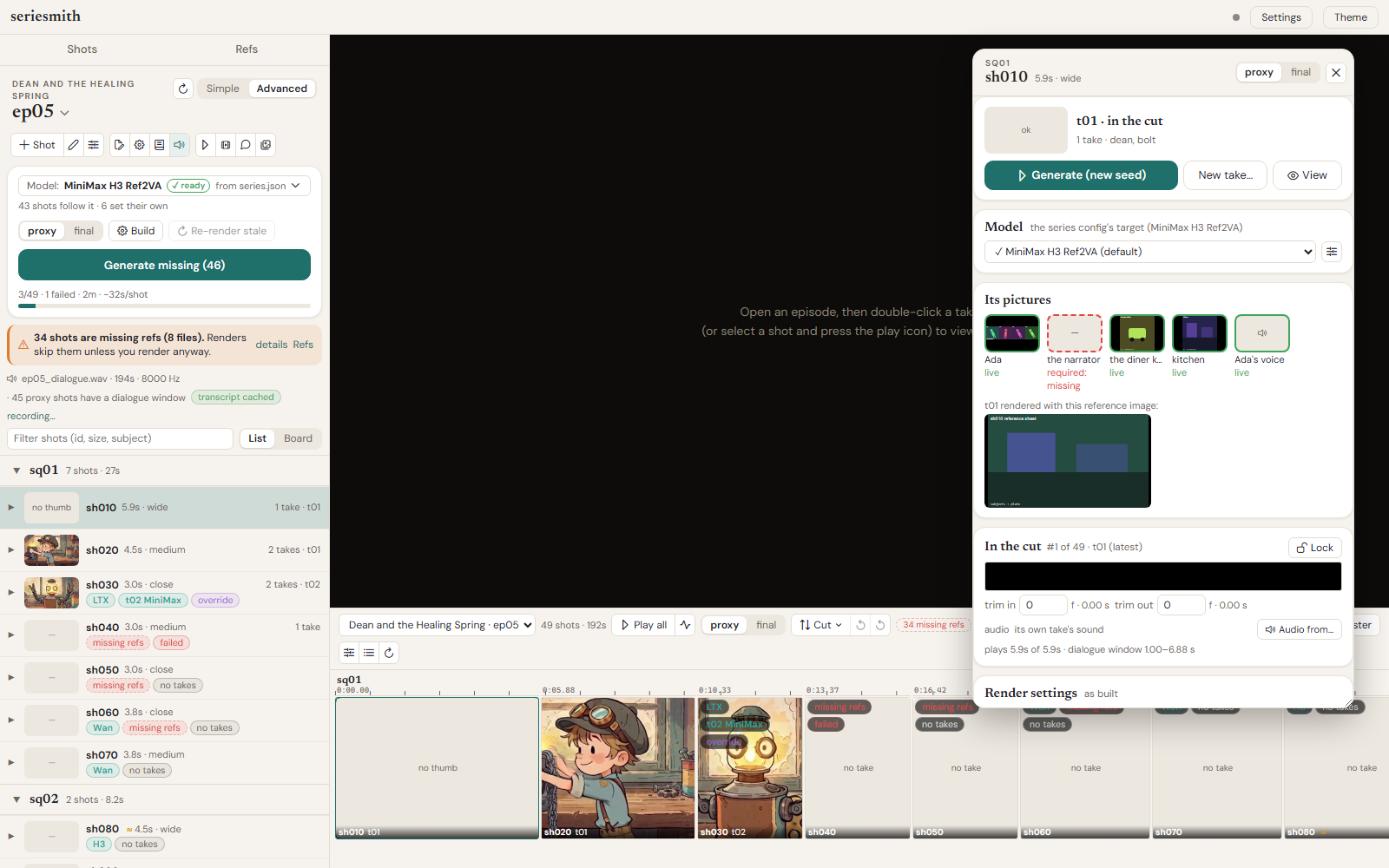1389x868 pixels.
Task: Expand the Model MiniMax H3 Ref2VA selector
Action: [164, 186]
